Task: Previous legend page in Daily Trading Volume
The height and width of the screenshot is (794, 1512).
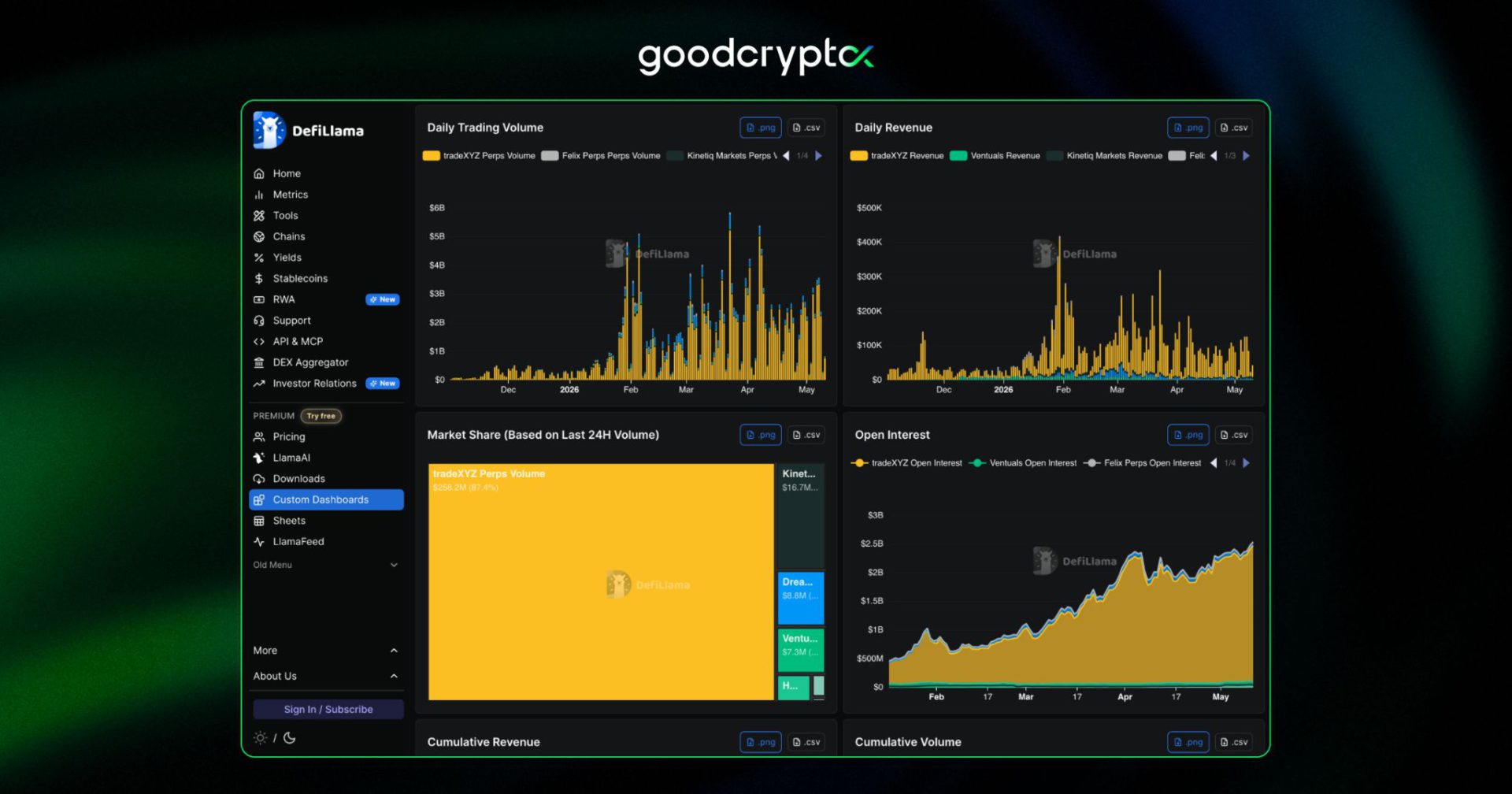Action: pos(786,156)
